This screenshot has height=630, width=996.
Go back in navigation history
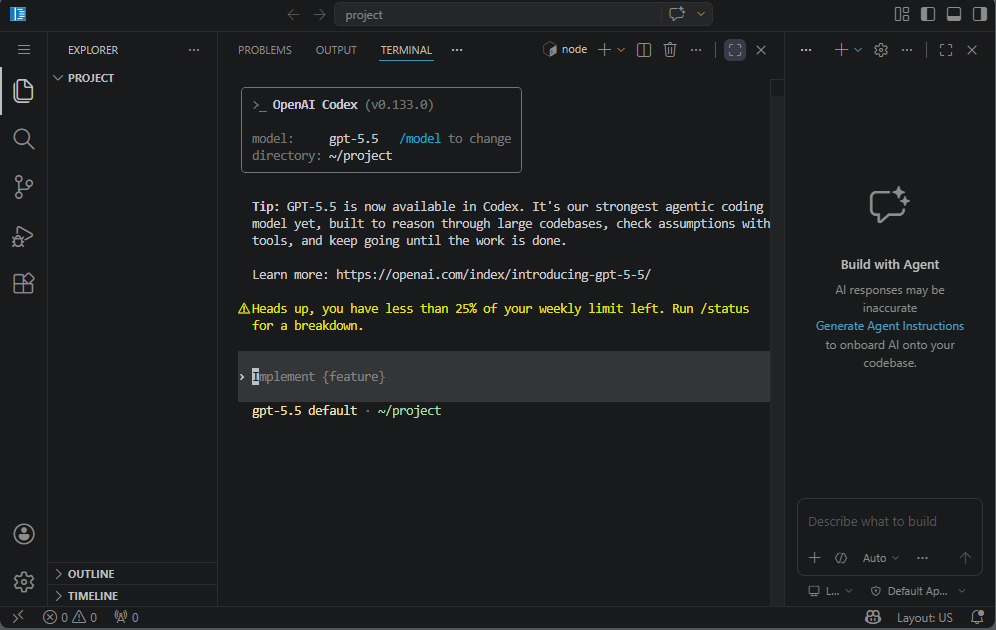293,15
